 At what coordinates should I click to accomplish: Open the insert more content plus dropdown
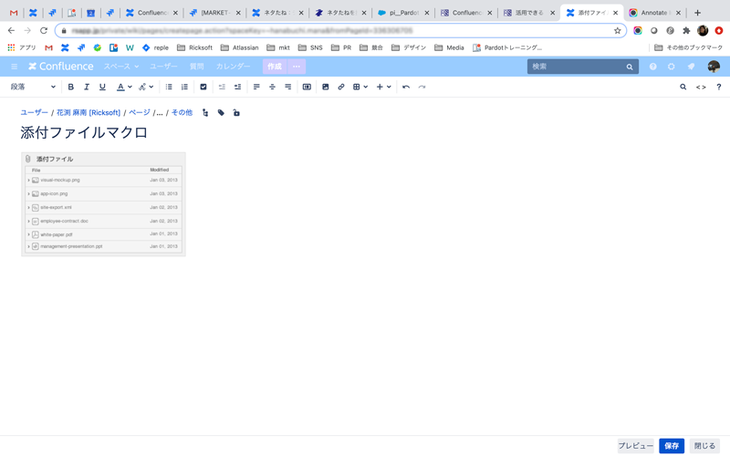coord(384,87)
